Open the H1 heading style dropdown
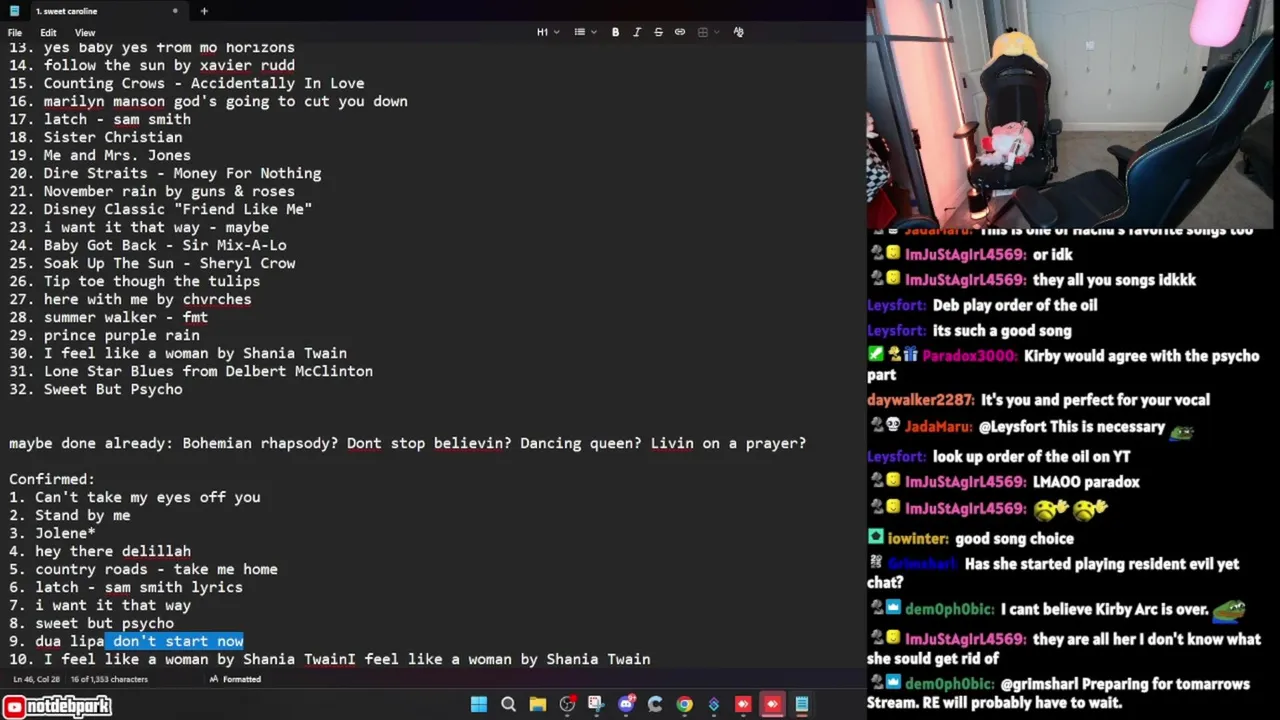The image size is (1280, 720). pyautogui.click(x=548, y=32)
